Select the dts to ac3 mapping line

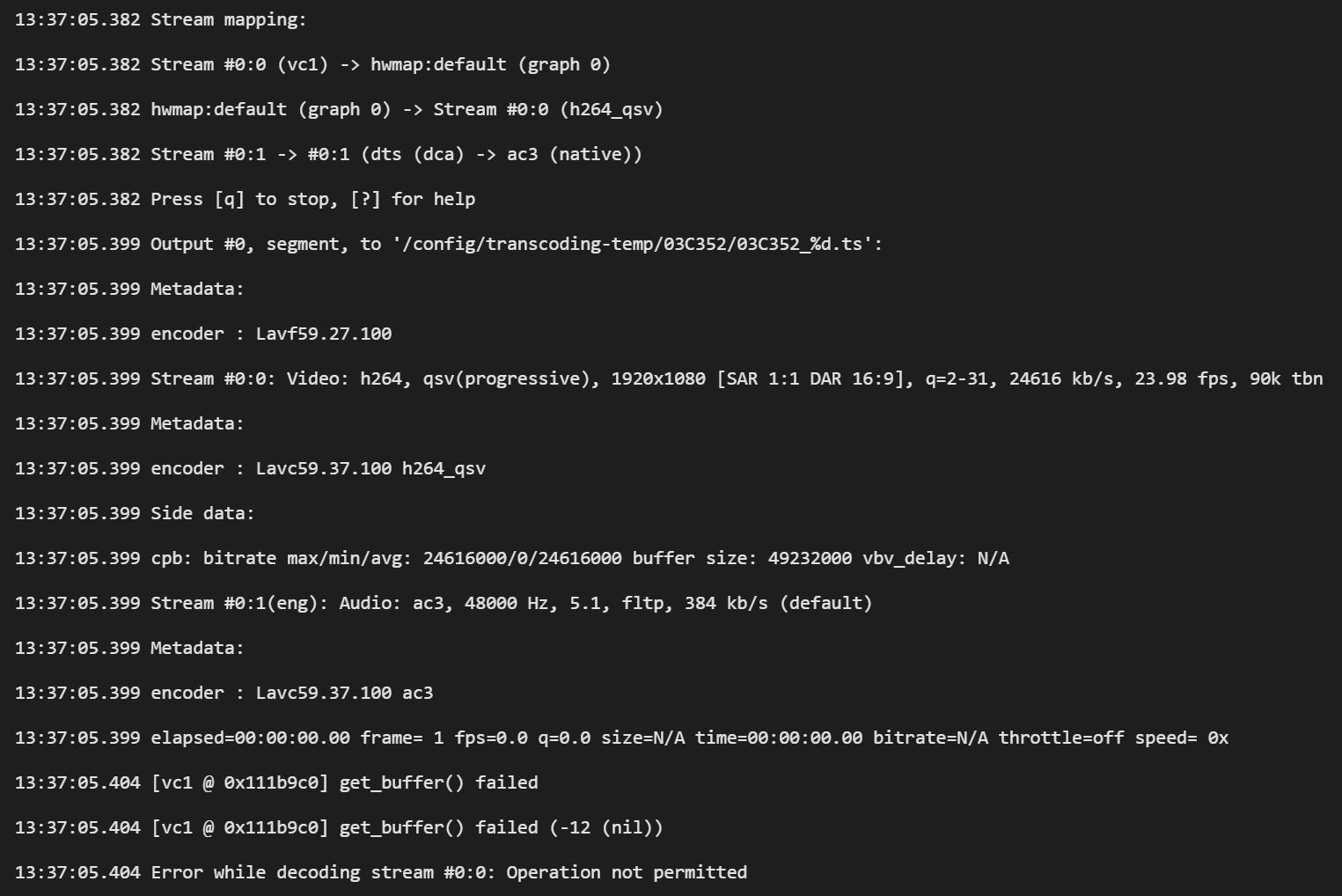coord(328,154)
